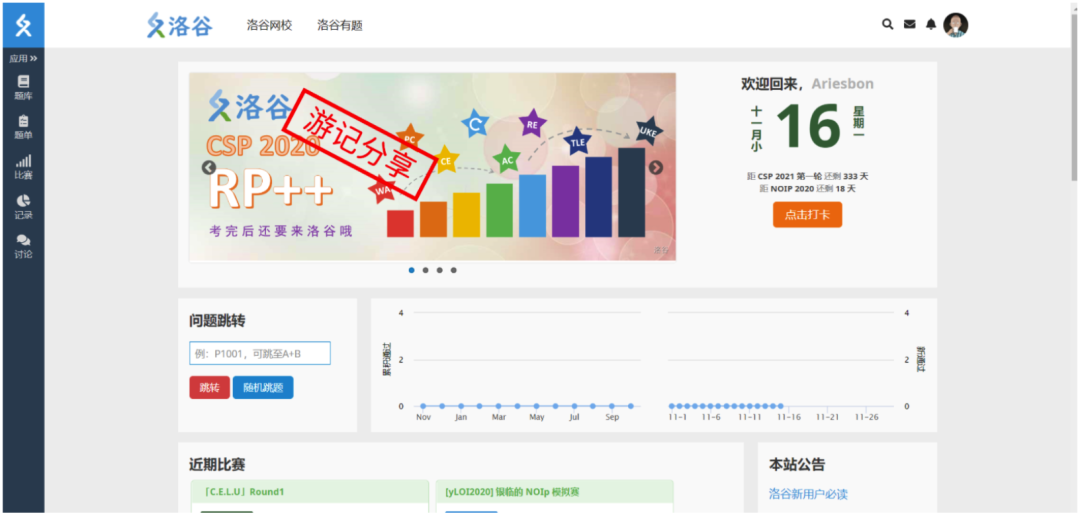The width and height of the screenshot is (1080, 516).
Task: Open the 洛谷网校 menu item
Action: coord(269,25)
